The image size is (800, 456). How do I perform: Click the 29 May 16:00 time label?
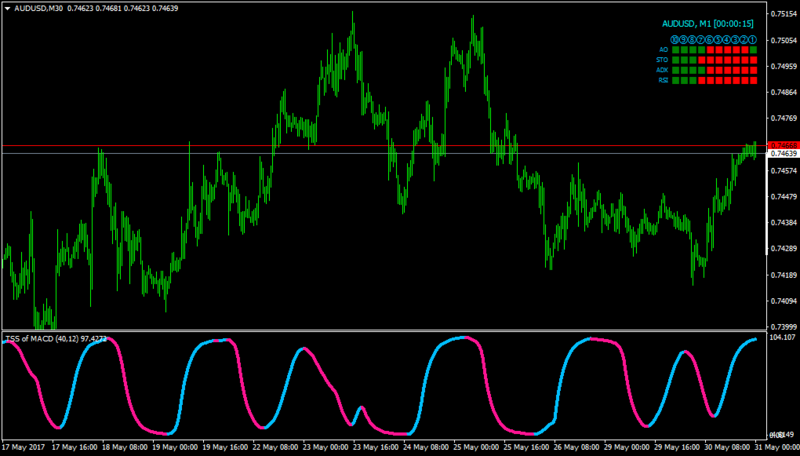(678, 447)
